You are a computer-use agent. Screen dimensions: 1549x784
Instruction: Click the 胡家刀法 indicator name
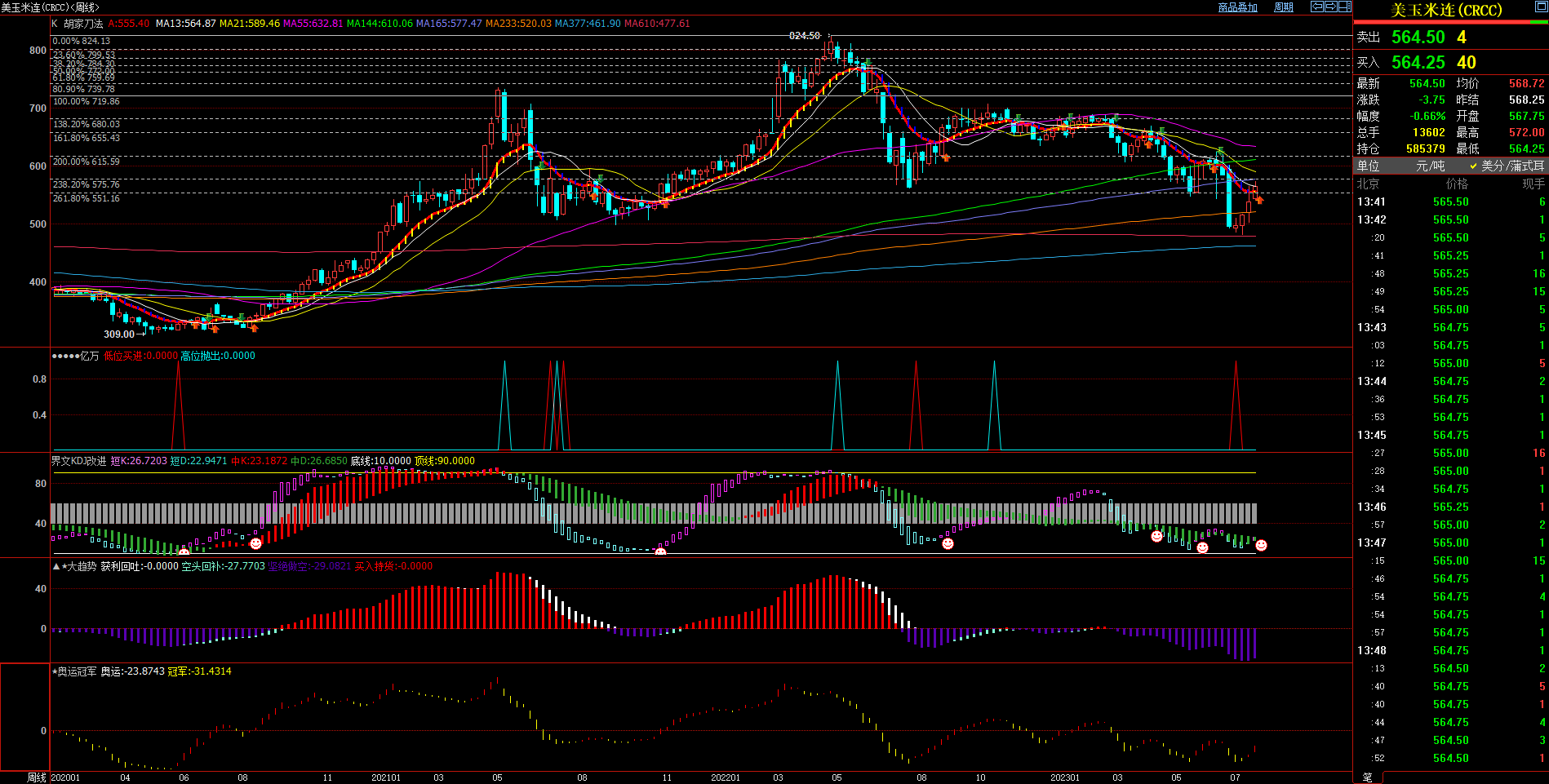coord(83,24)
